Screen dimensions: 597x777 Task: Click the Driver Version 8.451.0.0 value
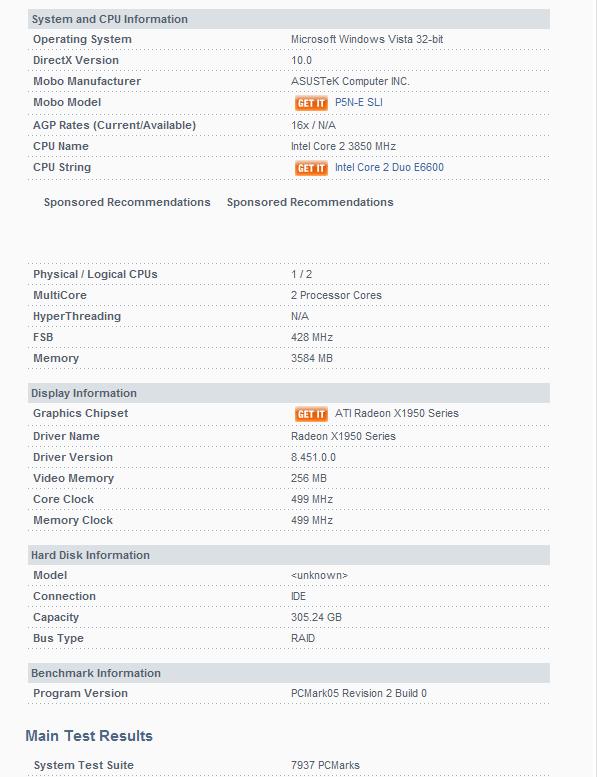[x=313, y=457]
